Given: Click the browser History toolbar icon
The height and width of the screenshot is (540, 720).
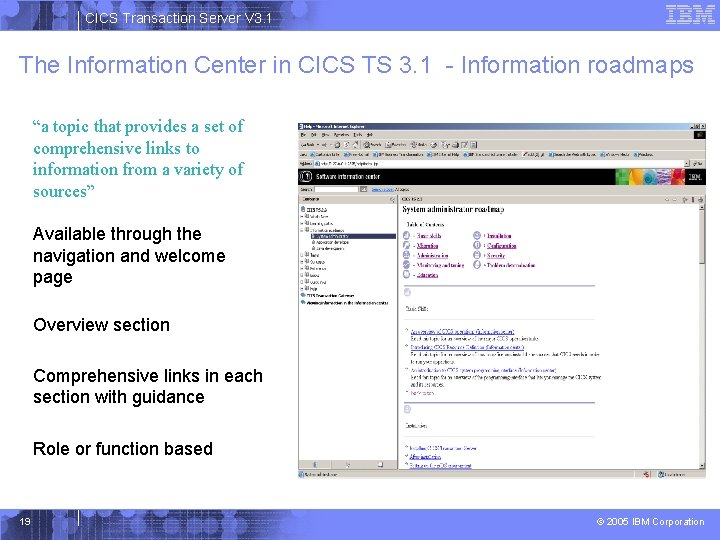Looking at the screenshot, I should [434, 145].
